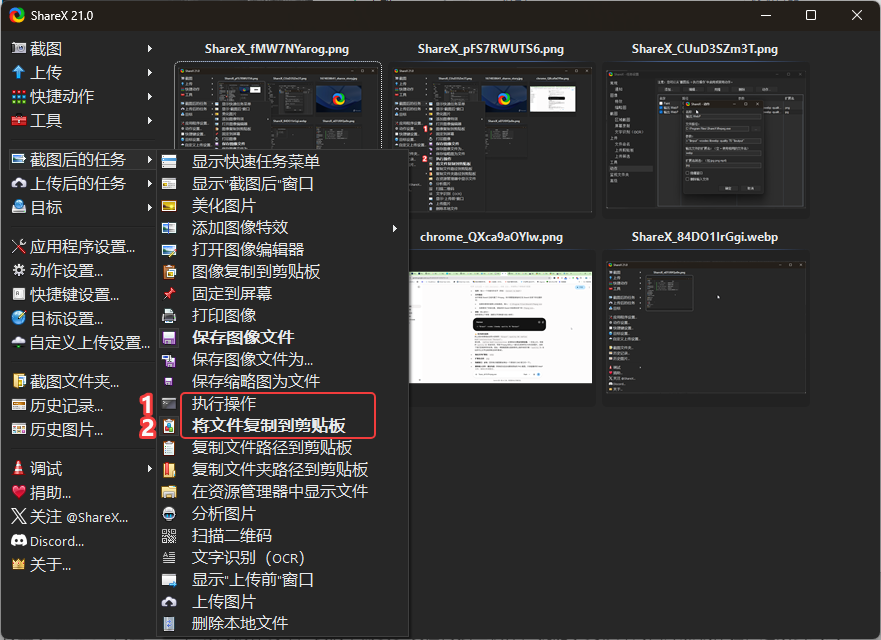This screenshot has width=881, height=640.
Task: Click the OCR text icon for 文字识别
Action: pos(169,557)
